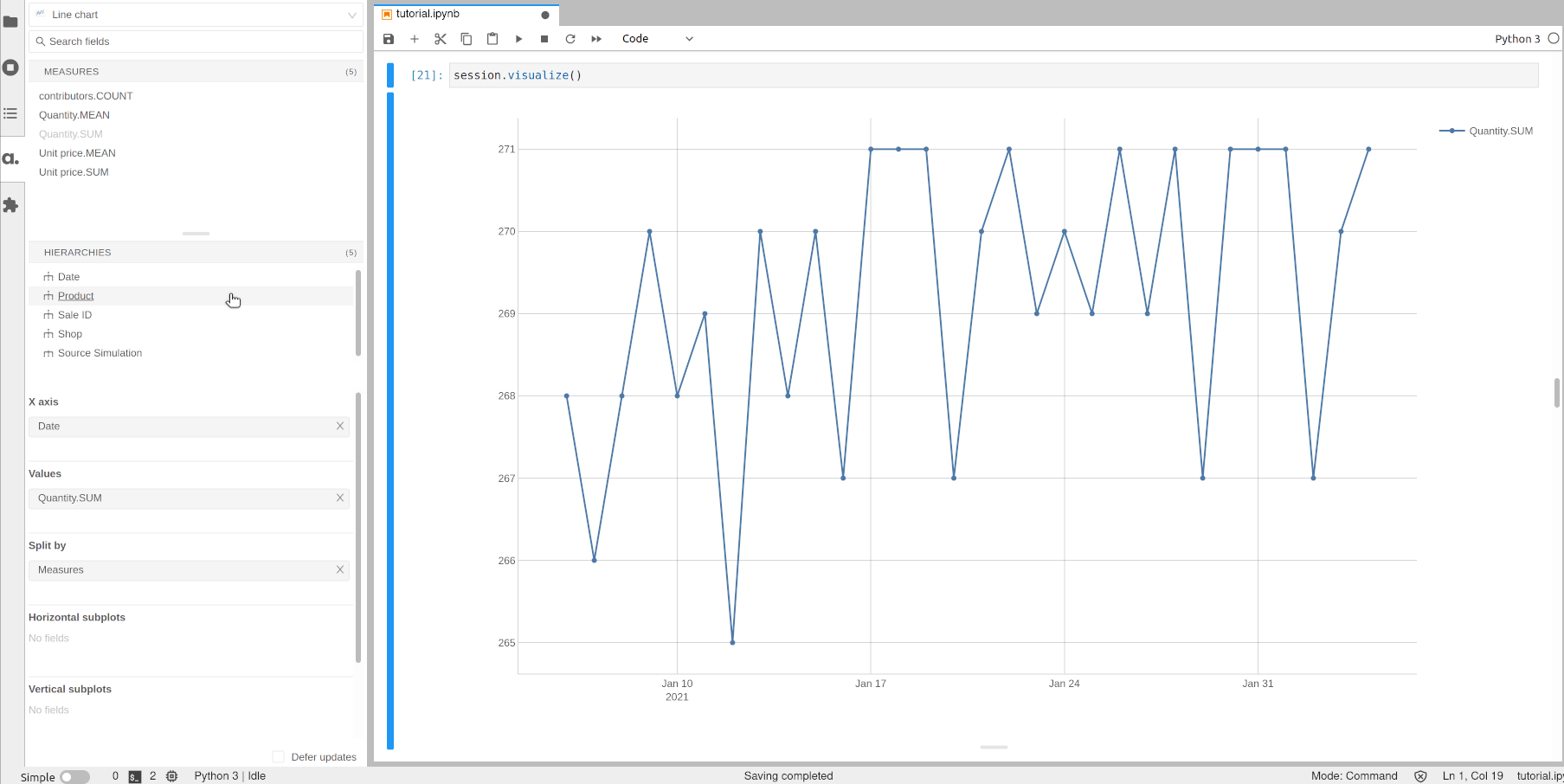Click the Saving completed status message
This screenshot has width=1564, height=784.
(788, 776)
